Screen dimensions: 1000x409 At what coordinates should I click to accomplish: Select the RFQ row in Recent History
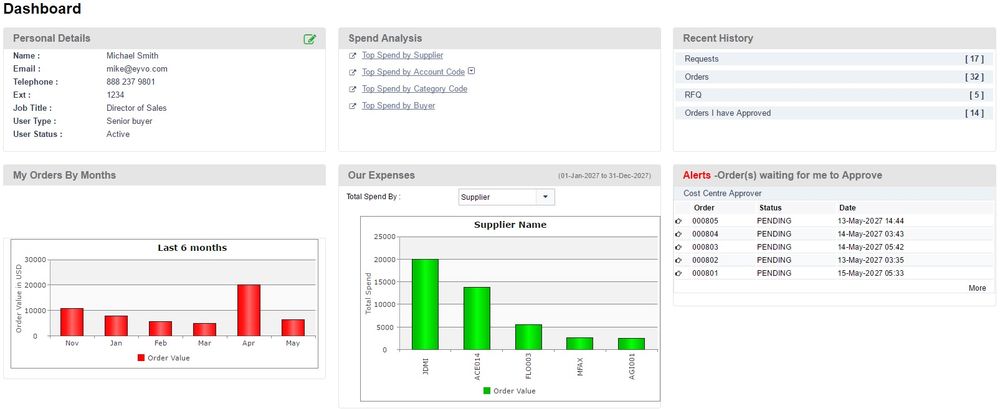693,95
